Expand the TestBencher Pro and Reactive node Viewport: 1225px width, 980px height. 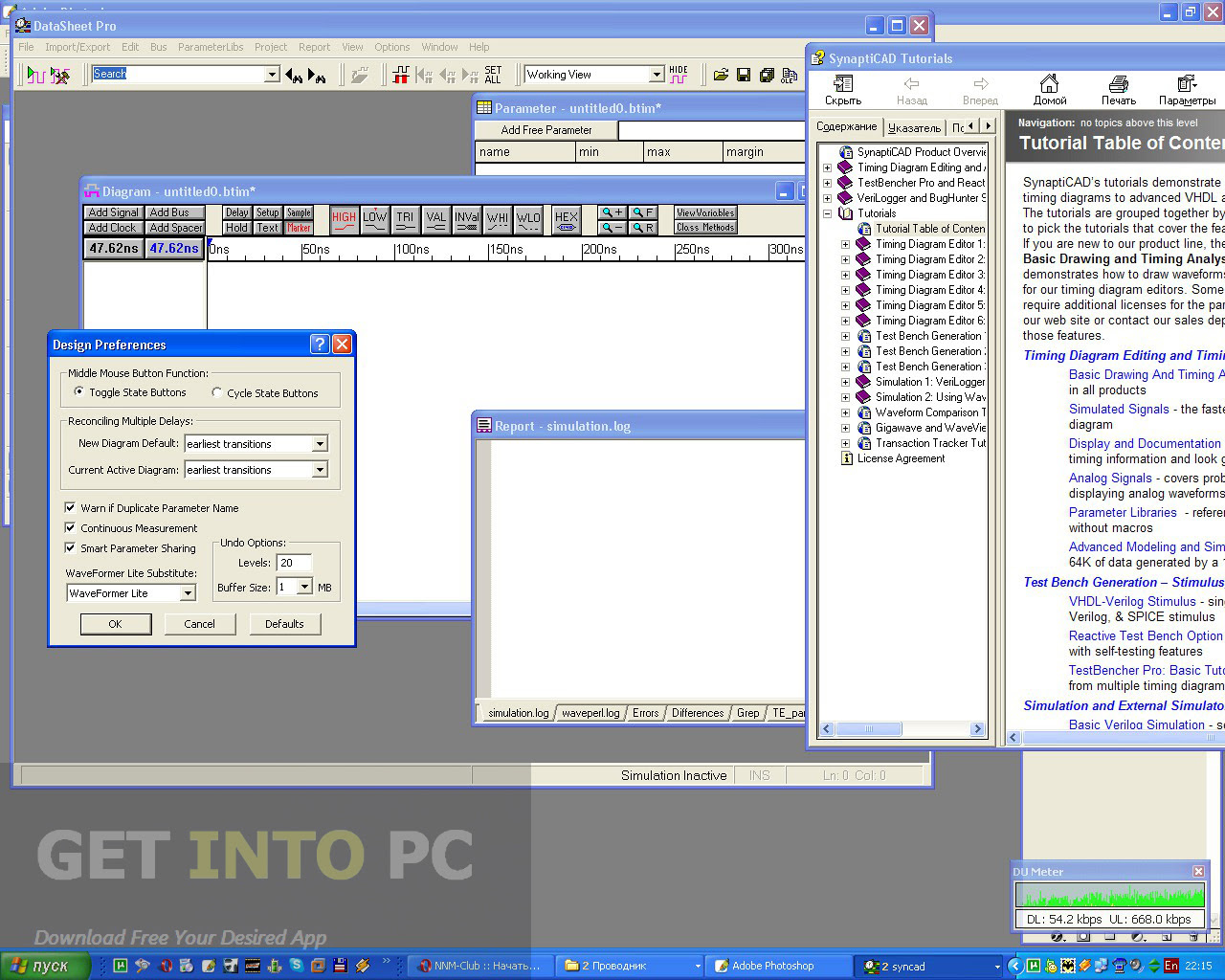828,183
